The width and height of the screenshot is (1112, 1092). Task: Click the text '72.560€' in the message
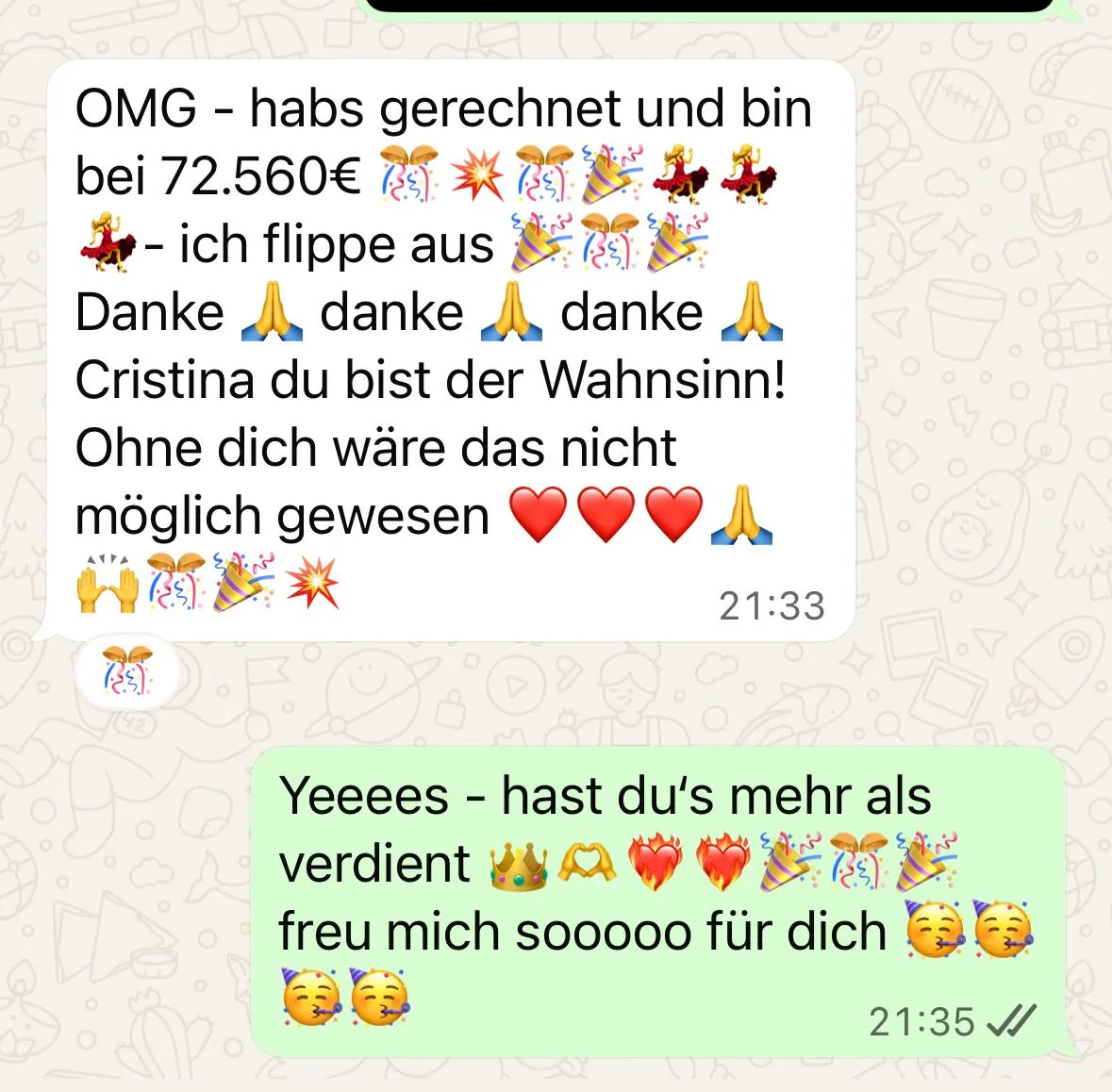(261, 175)
